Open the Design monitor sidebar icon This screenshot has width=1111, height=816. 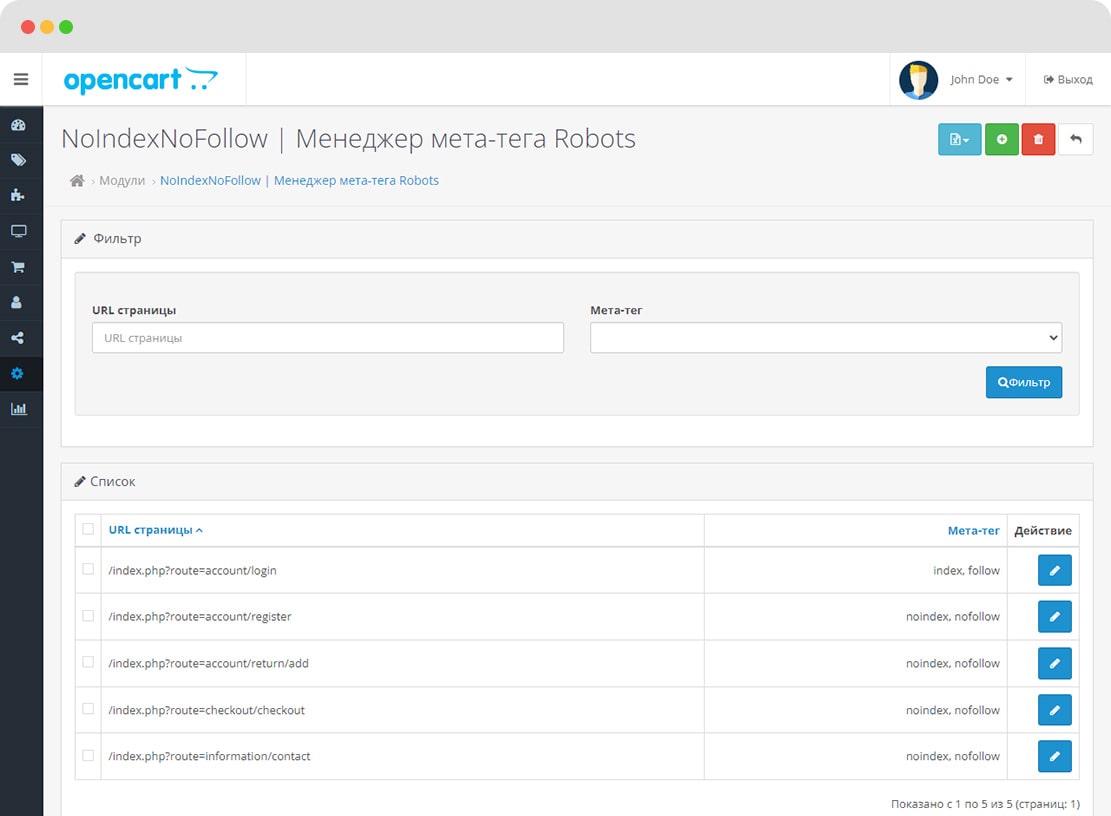18,231
